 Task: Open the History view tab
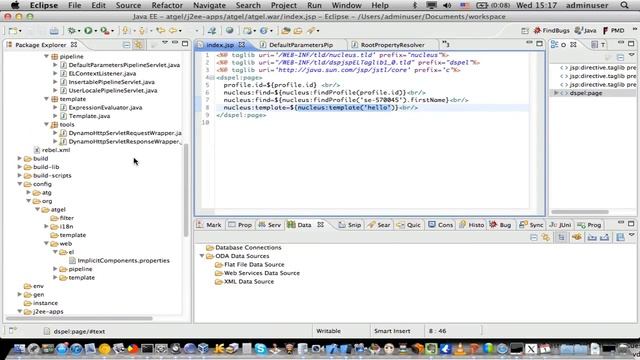point(471,225)
